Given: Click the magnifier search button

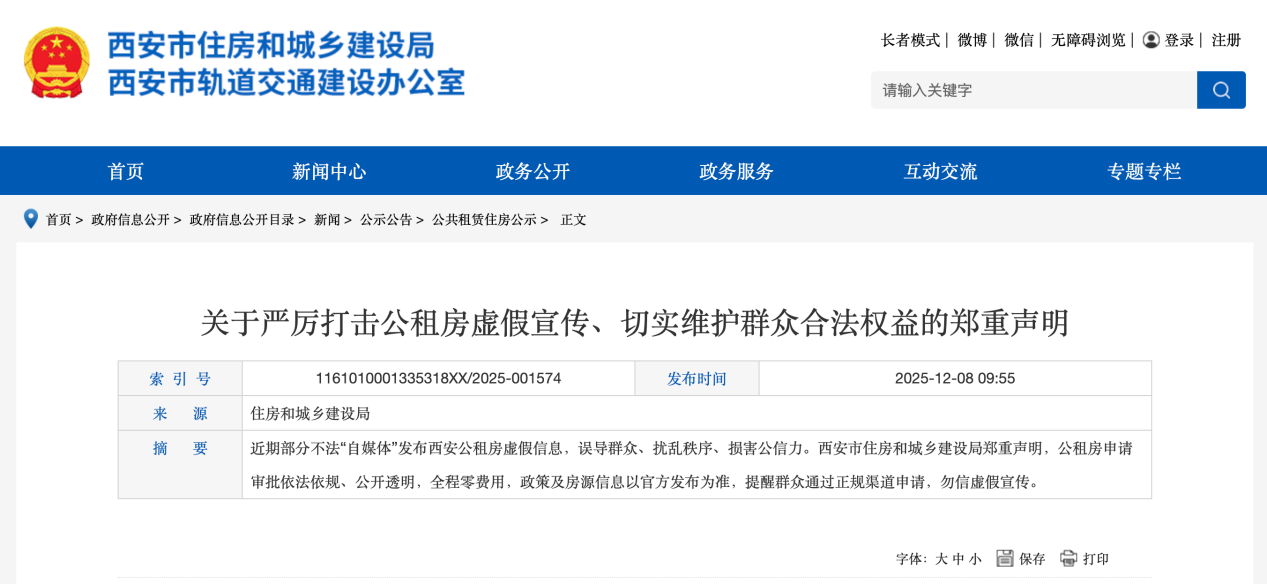Looking at the screenshot, I should (x=1221, y=90).
